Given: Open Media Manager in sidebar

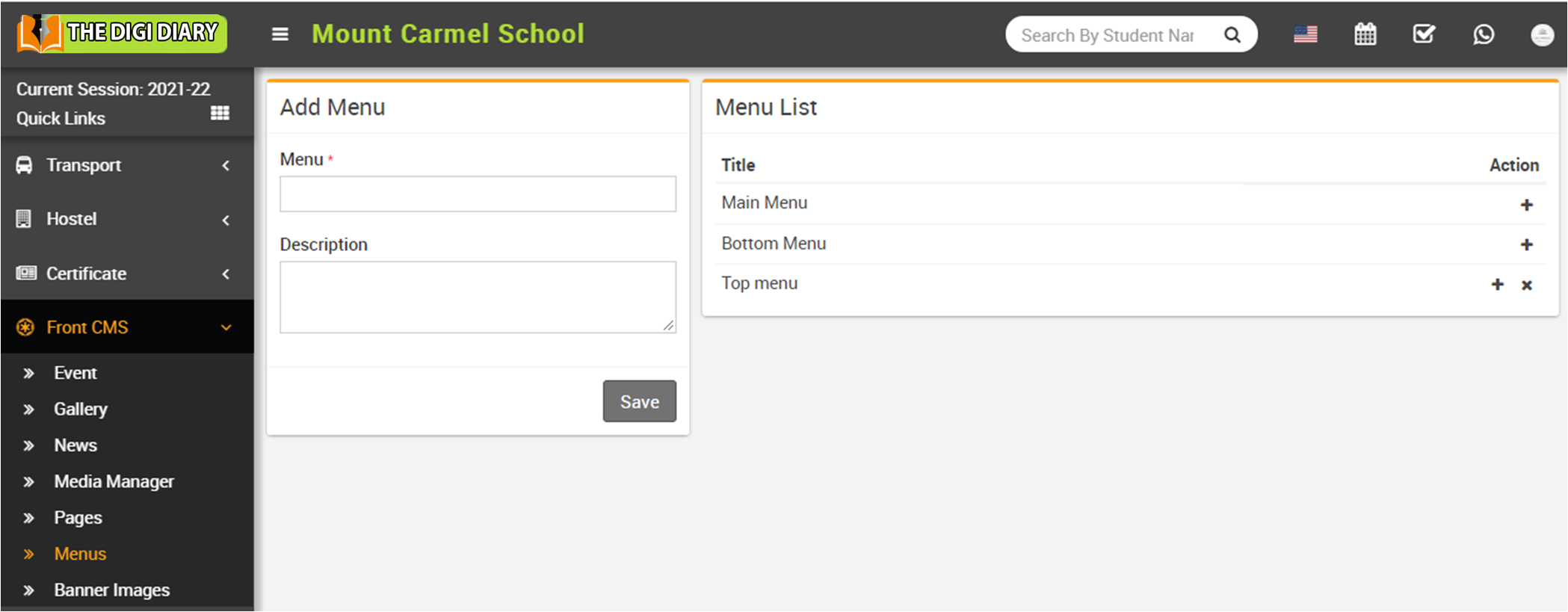Looking at the screenshot, I should point(114,481).
